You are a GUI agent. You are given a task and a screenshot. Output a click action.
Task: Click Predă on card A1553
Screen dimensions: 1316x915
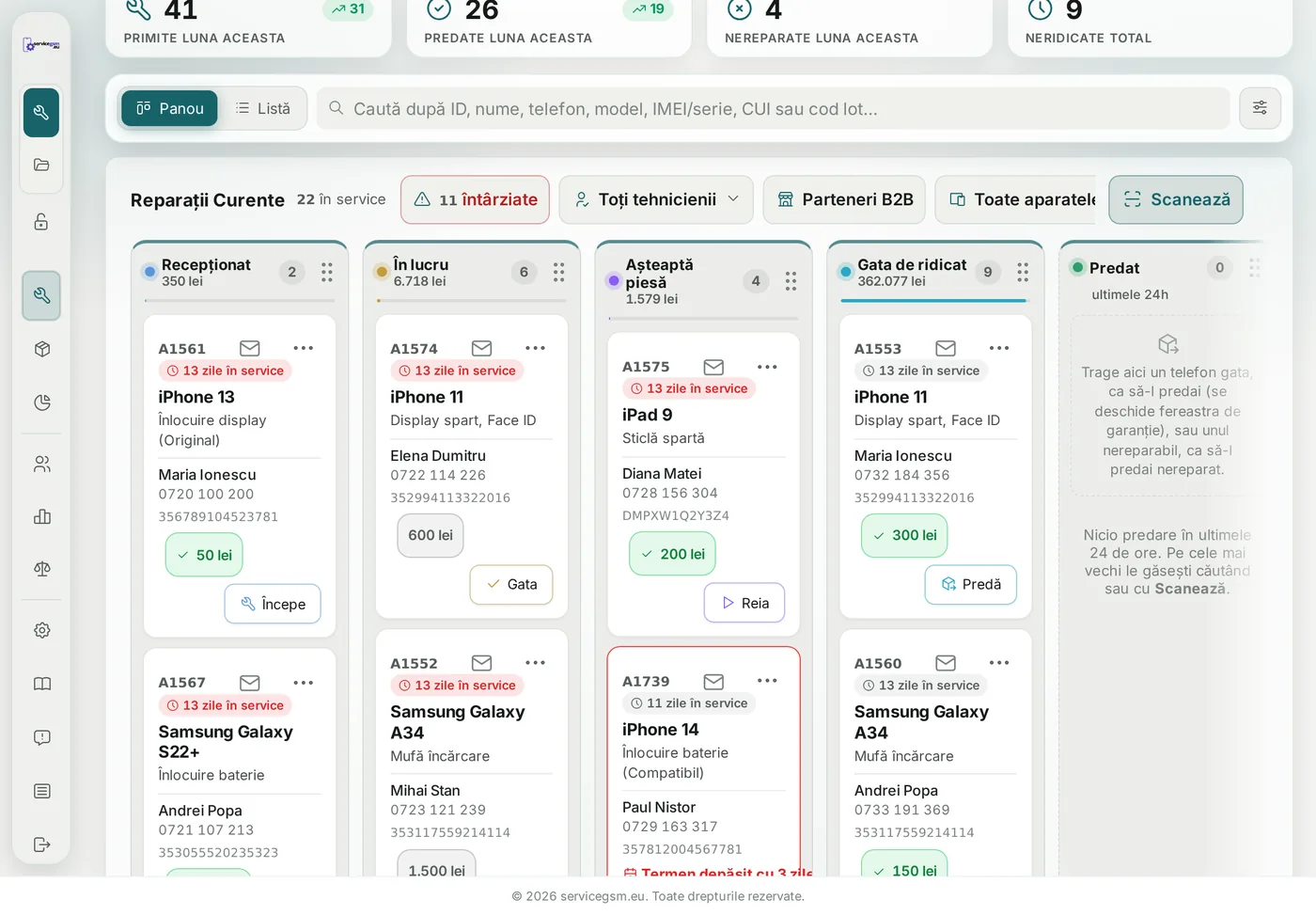tap(971, 584)
